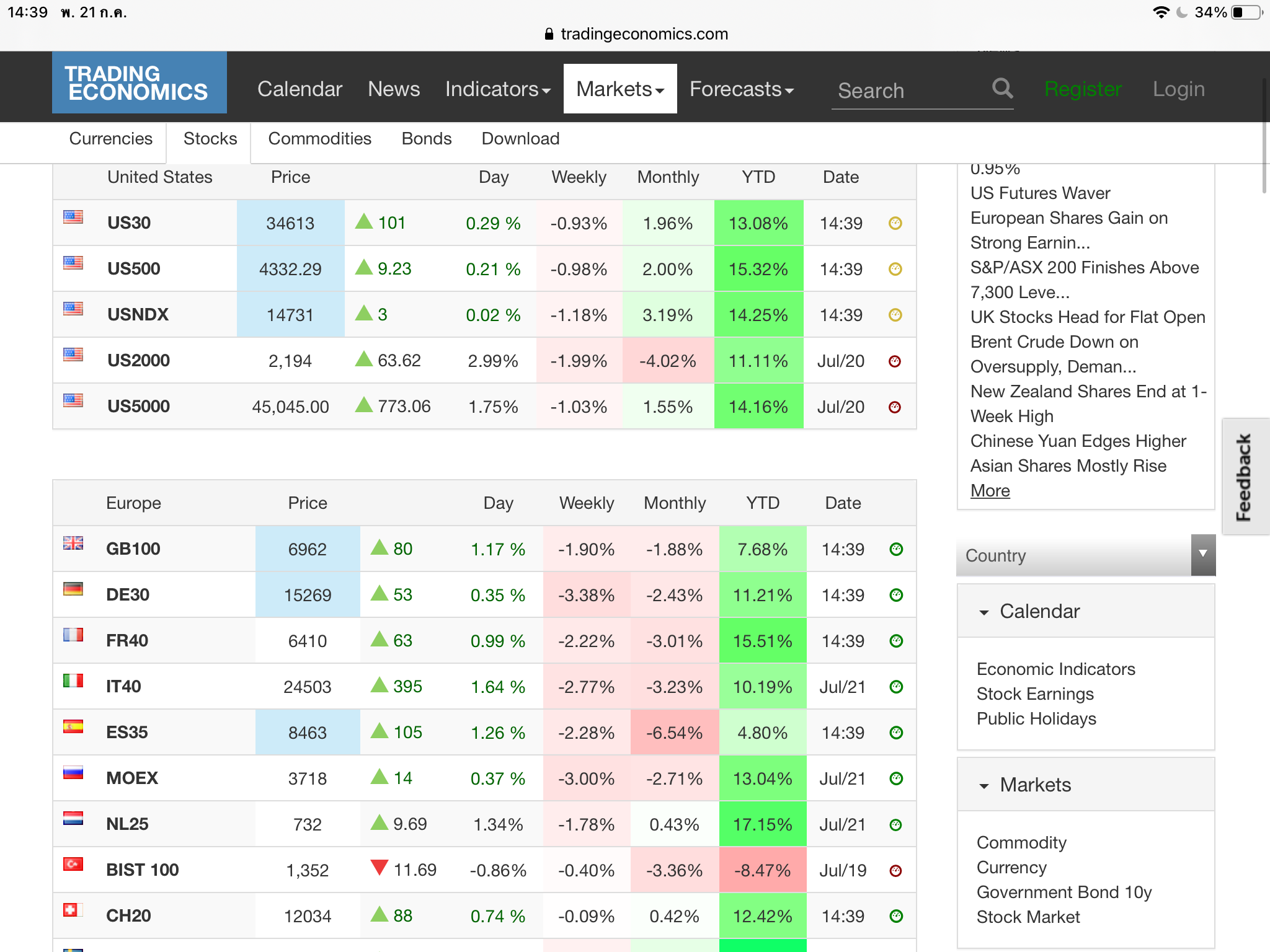The width and height of the screenshot is (1270, 952).
Task: Click the CH20 Switzerland flag icon
Action: (73, 910)
